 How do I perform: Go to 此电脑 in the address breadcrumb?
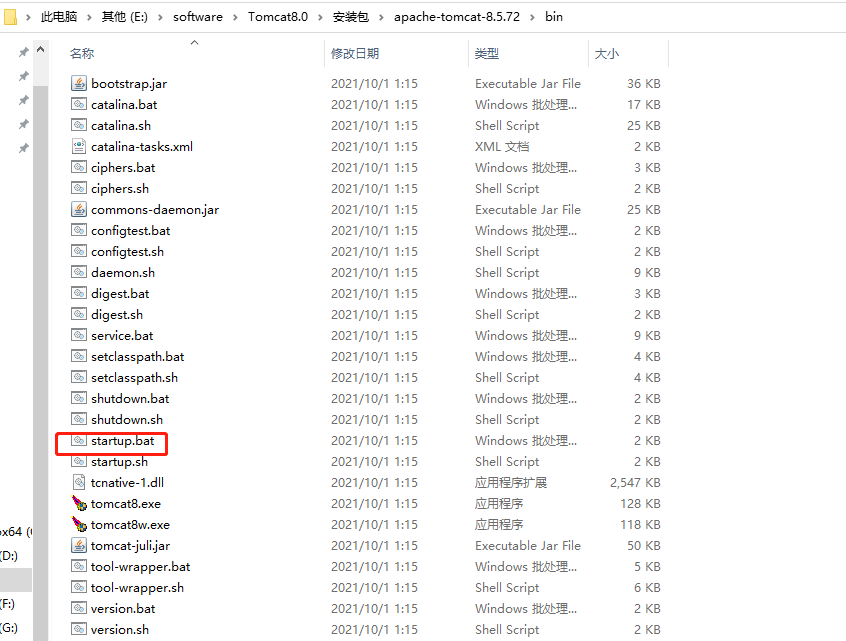[59, 17]
